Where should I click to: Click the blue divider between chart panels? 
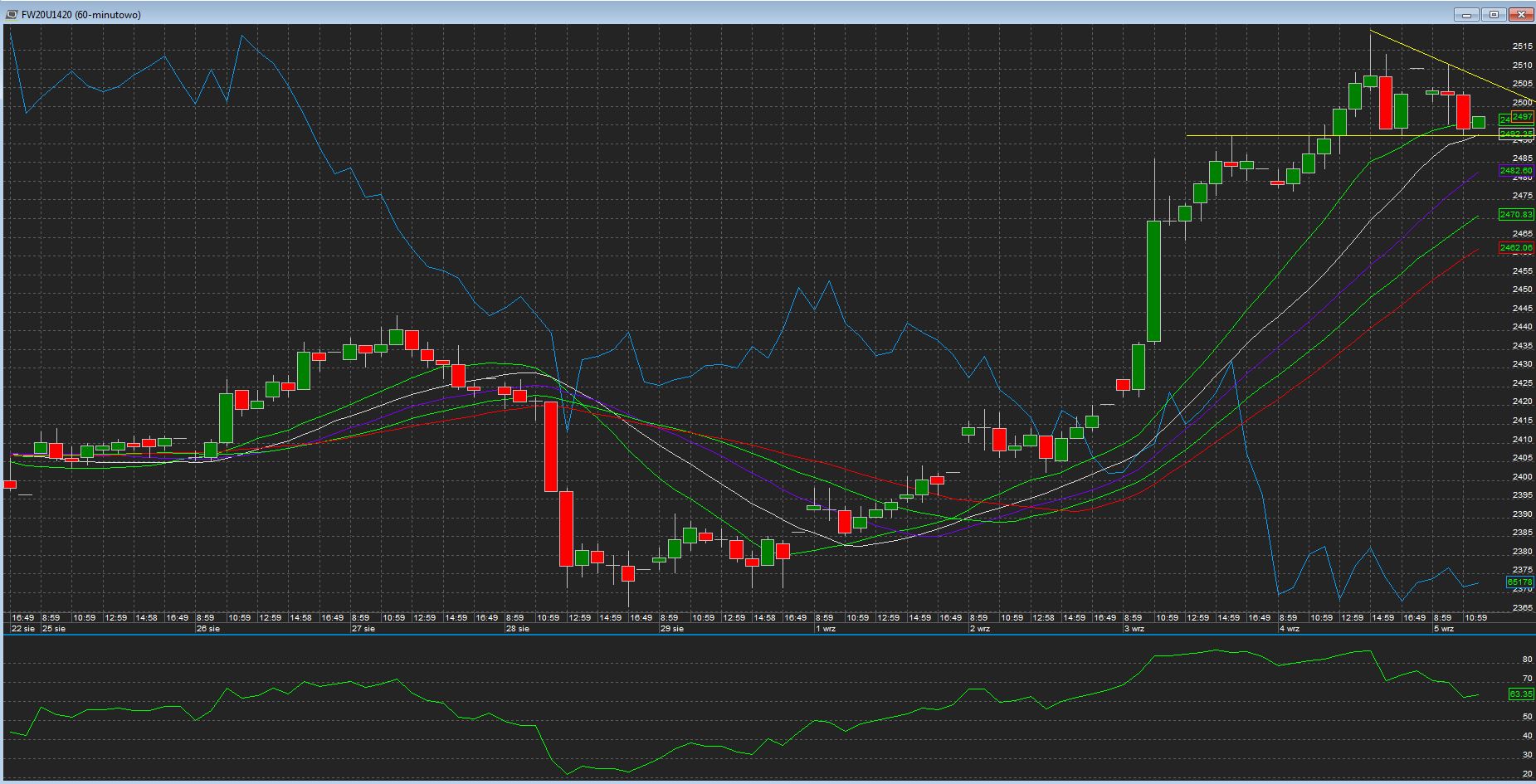(x=768, y=635)
